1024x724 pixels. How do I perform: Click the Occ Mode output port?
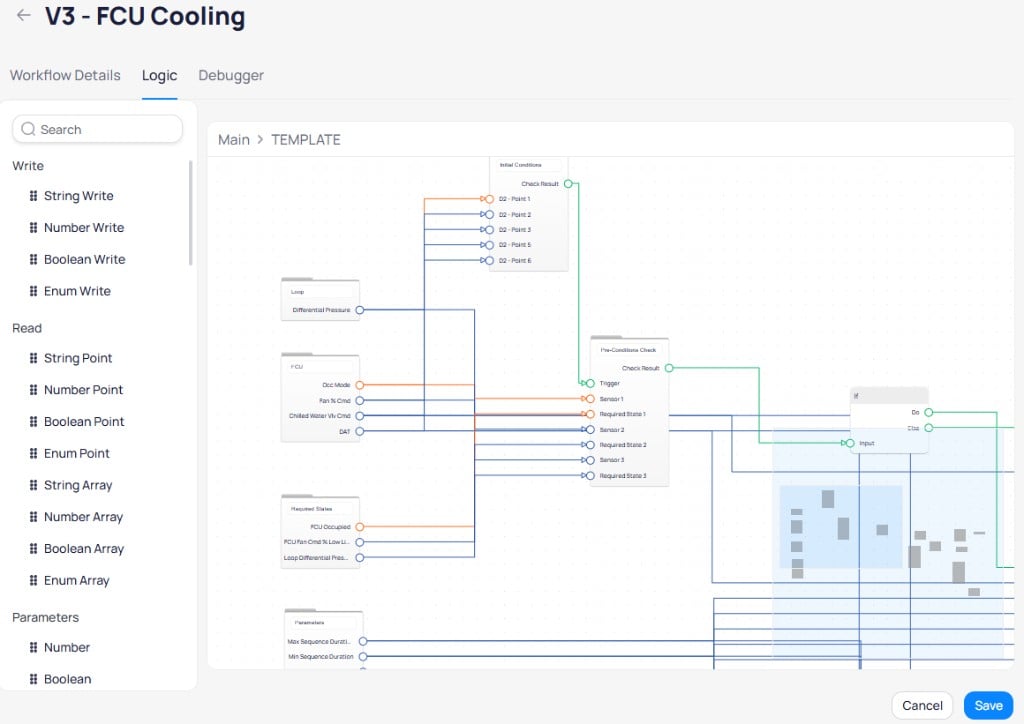tap(360, 385)
